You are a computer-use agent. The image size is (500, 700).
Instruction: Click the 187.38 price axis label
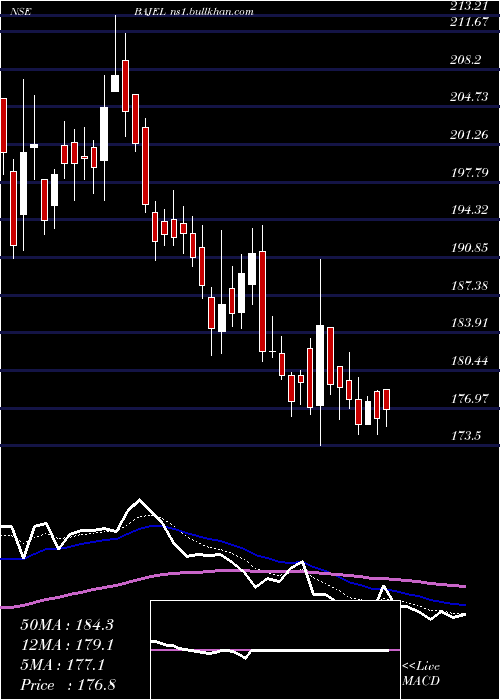point(470,285)
